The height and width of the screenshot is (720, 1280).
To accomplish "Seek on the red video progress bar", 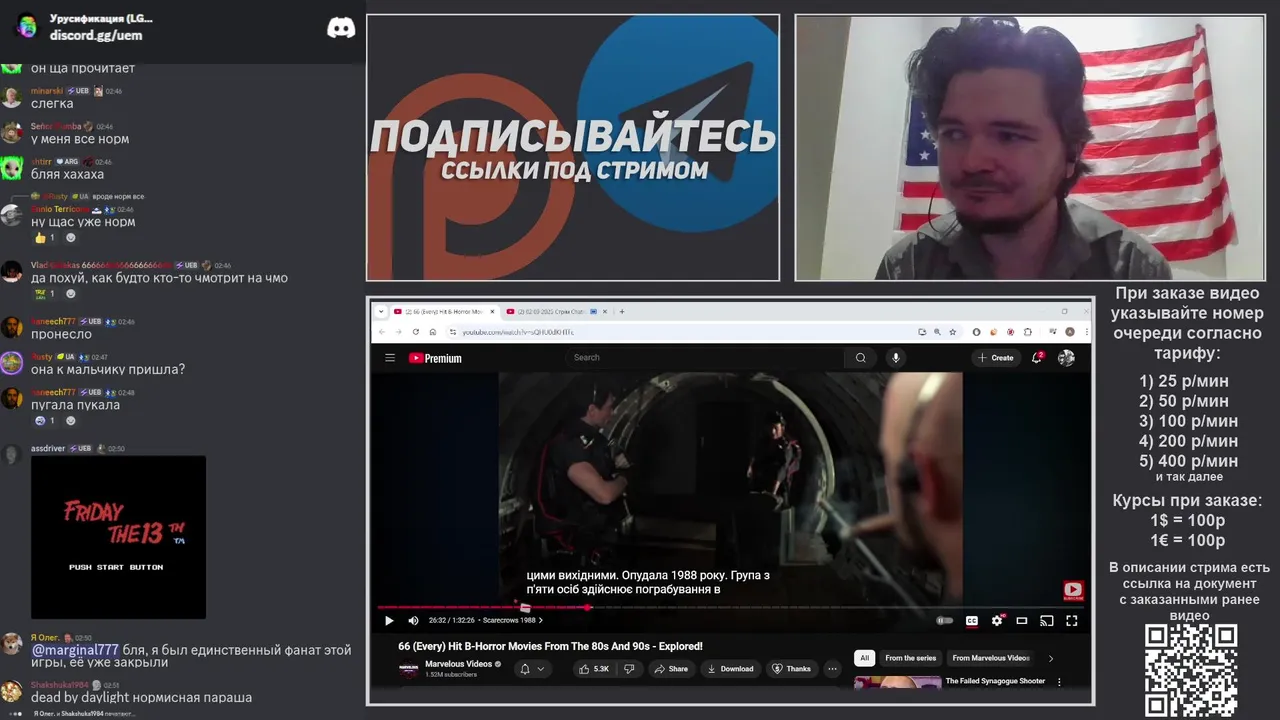I will click(x=483, y=607).
